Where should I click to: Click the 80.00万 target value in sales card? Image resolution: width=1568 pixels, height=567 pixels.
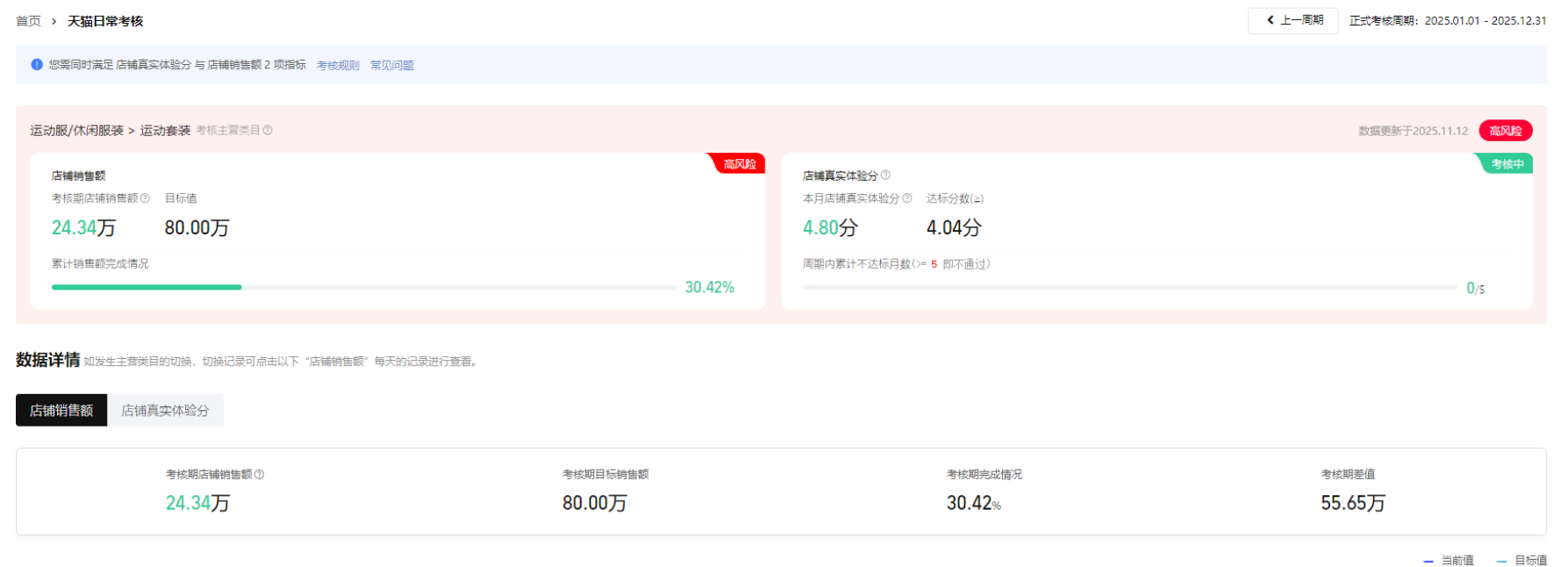click(197, 227)
